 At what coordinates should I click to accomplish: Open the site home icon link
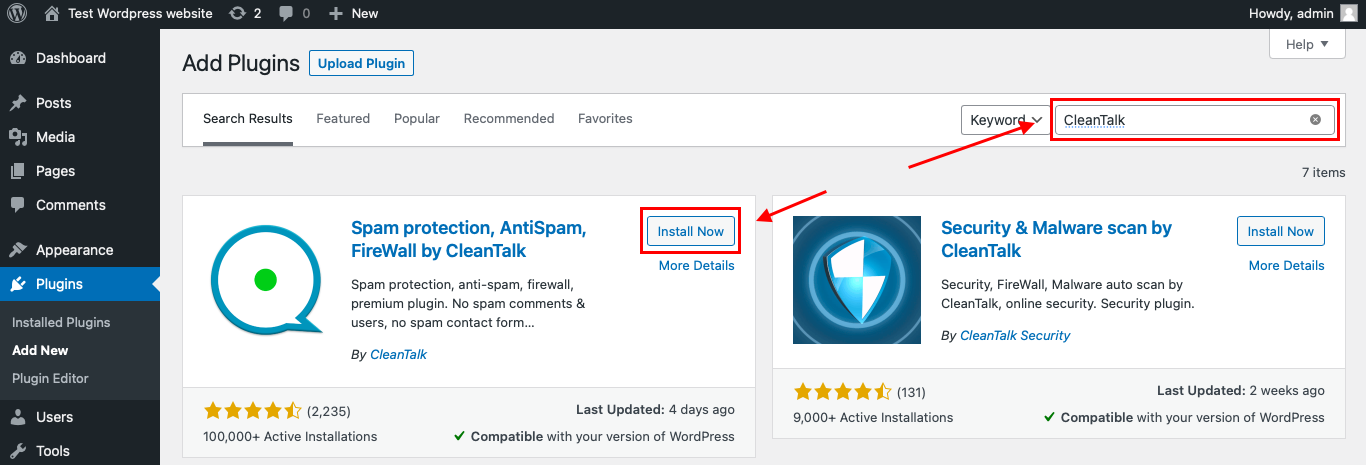click(x=52, y=13)
